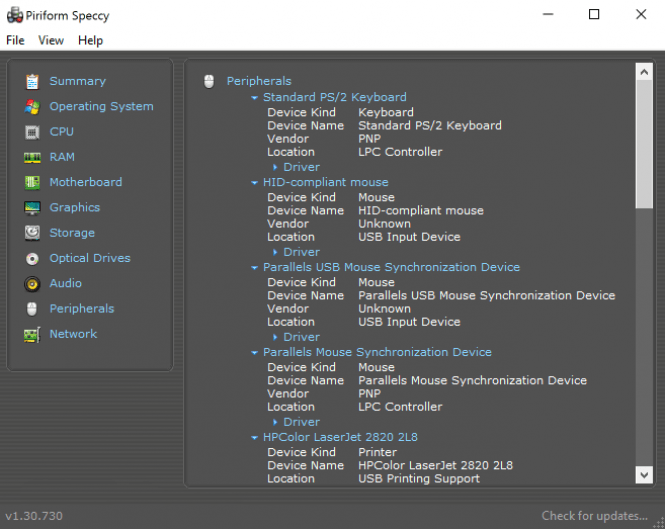
Task: Click 'Keyboard' Device Kind value
Action: tap(386, 112)
